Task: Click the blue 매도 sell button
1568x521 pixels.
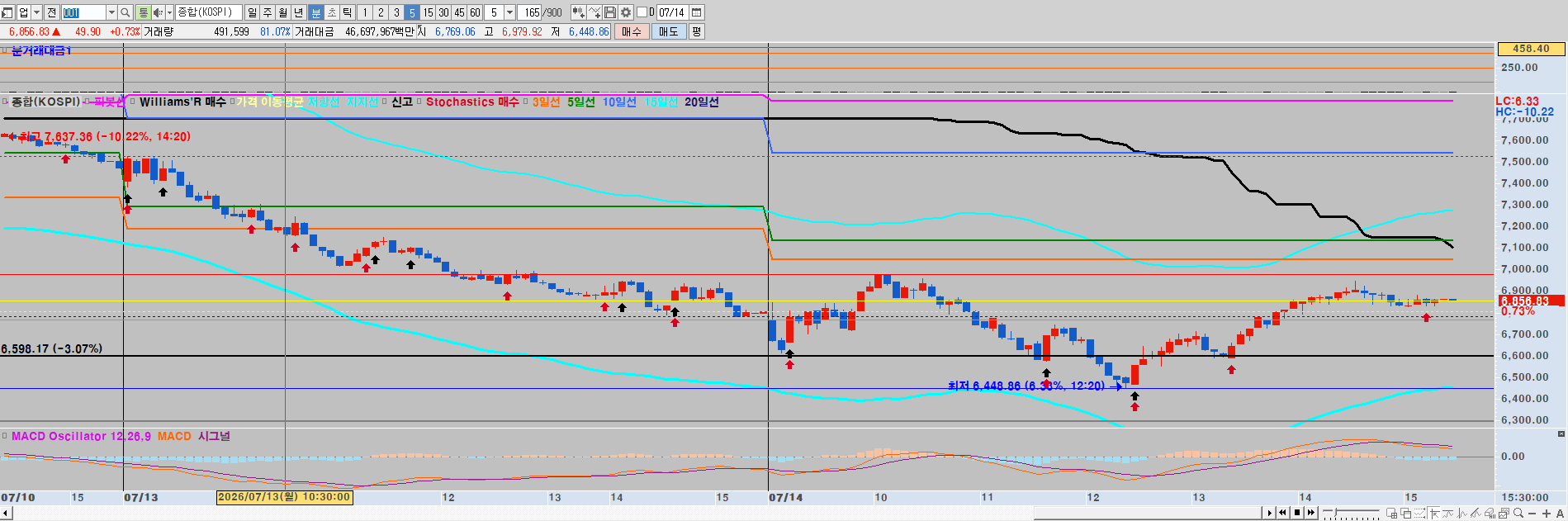Action: (668, 31)
